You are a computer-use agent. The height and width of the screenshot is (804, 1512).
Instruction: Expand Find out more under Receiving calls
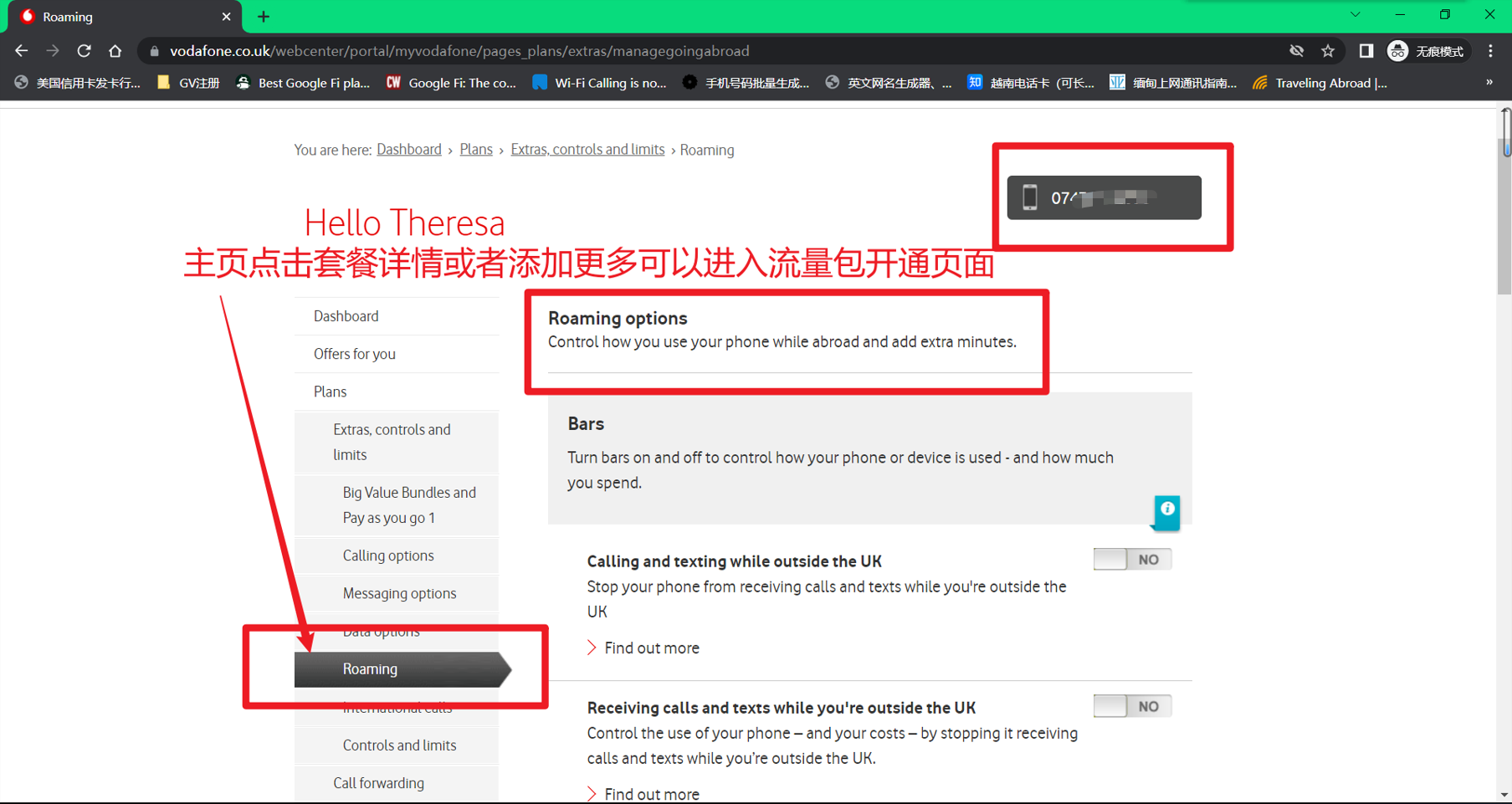pos(651,794)
